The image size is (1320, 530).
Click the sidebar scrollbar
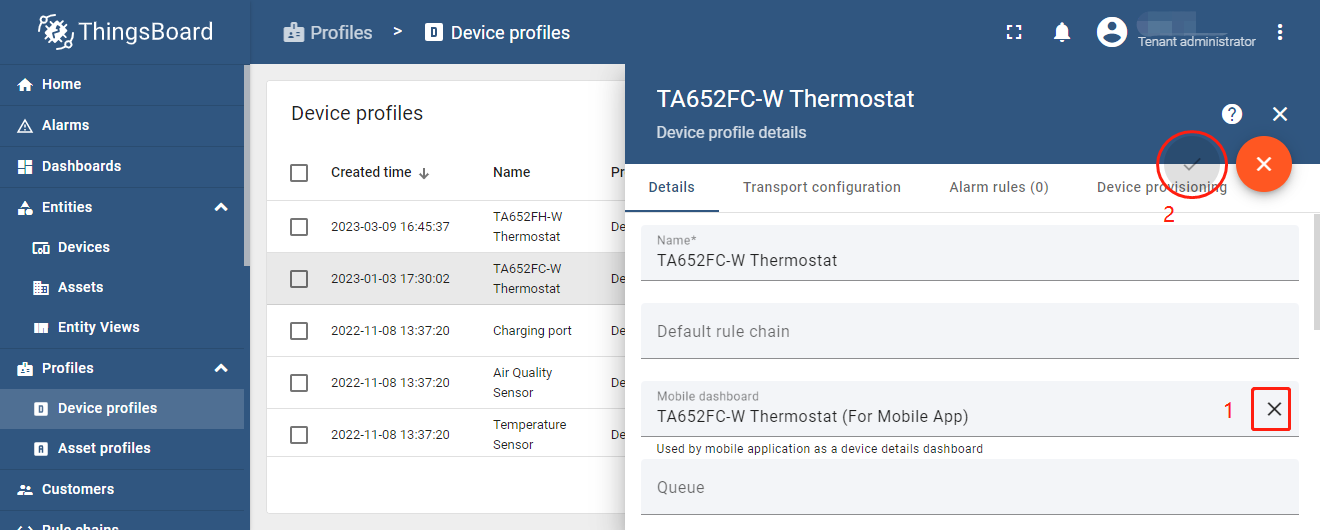click(x=247, y=165)
